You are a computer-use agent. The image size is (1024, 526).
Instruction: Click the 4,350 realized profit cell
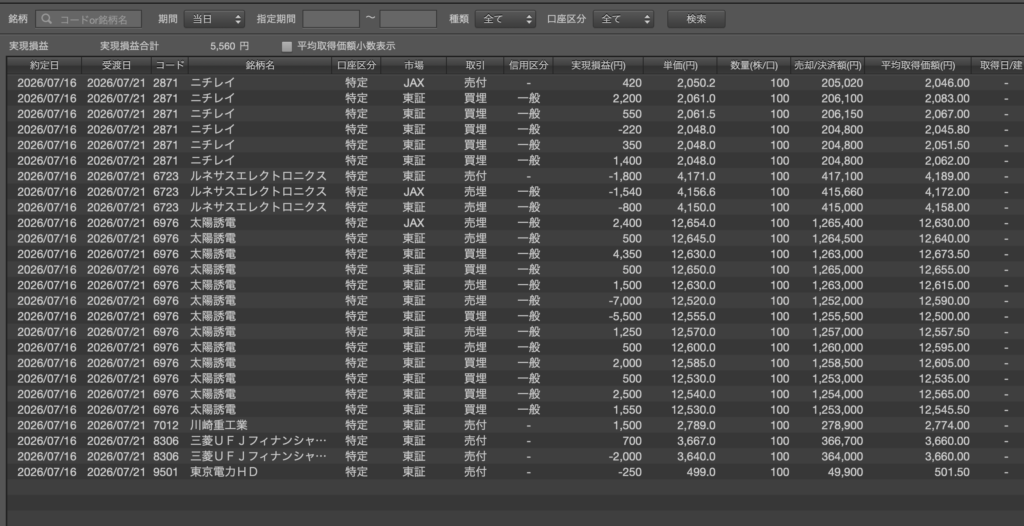(628, 254)
